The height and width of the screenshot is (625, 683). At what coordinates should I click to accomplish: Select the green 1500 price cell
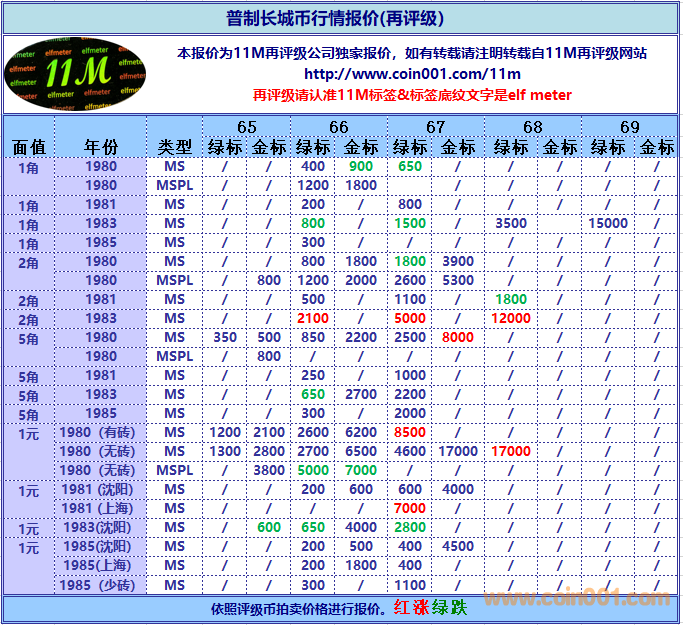point(410,223)
